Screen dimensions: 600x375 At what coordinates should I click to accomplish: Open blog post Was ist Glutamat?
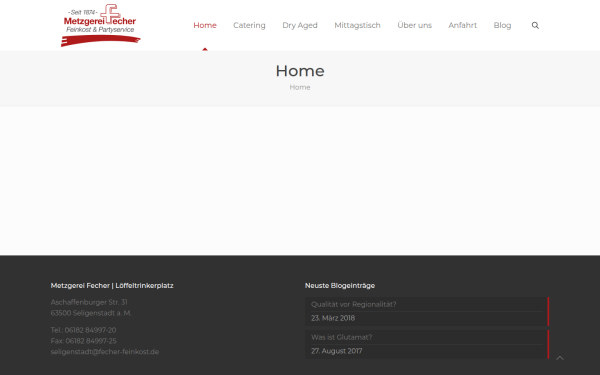tap(341, 337)
